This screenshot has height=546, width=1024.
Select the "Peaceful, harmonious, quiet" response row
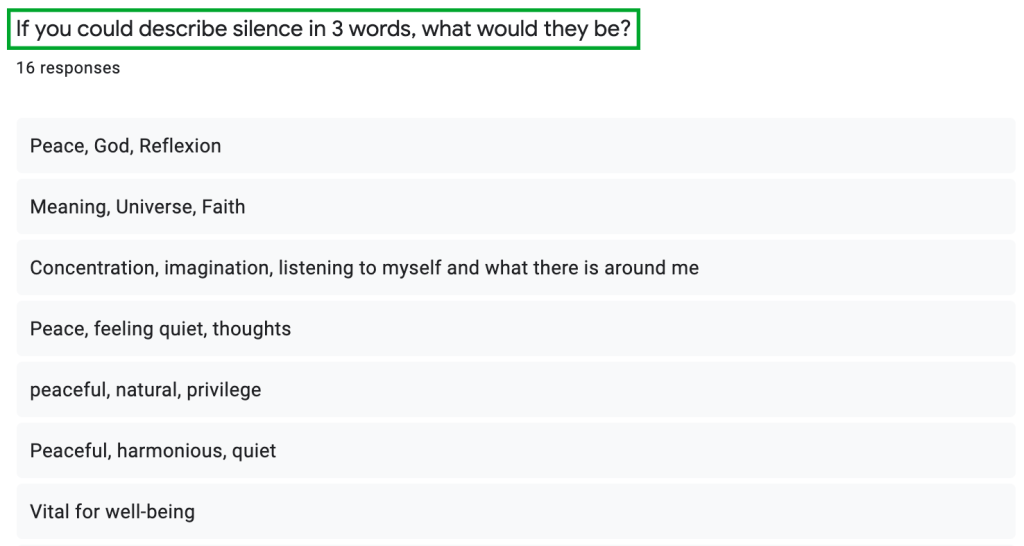[515, 451]
